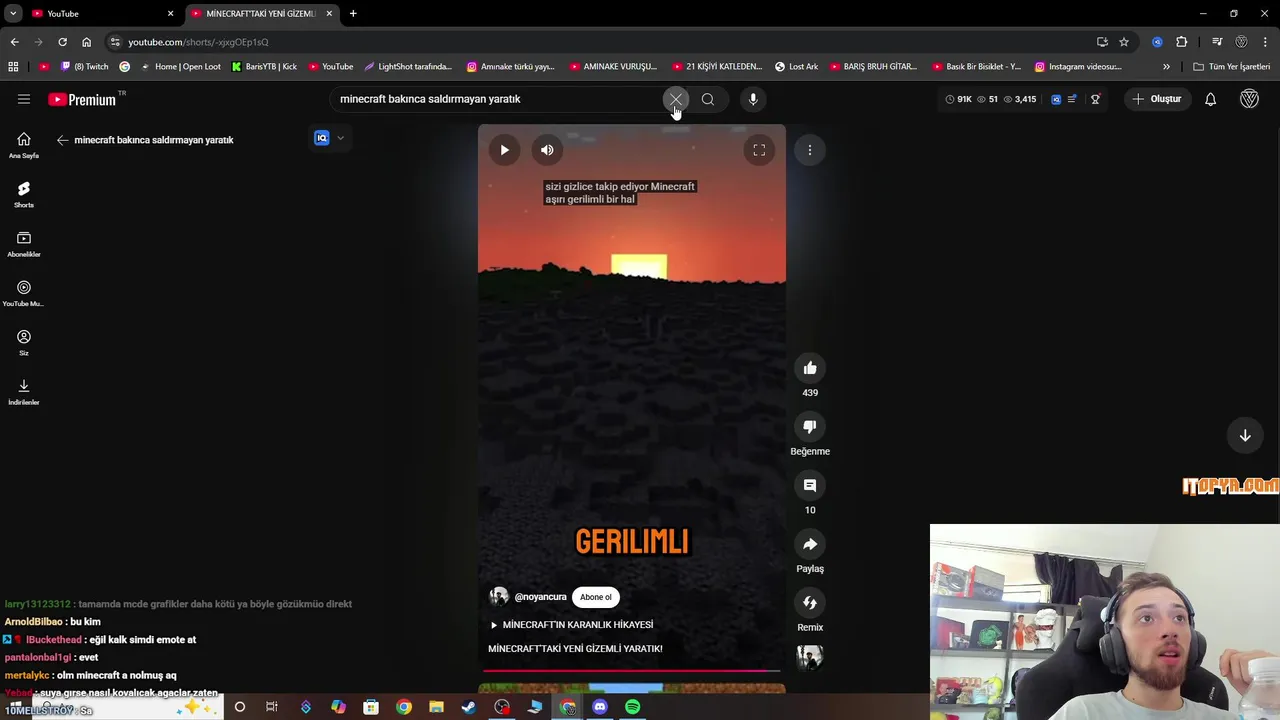Image resolution: width=1280 pixels, height=720 pixels.
Task: Open the @noyancura channel link
Action: point(540,597)
